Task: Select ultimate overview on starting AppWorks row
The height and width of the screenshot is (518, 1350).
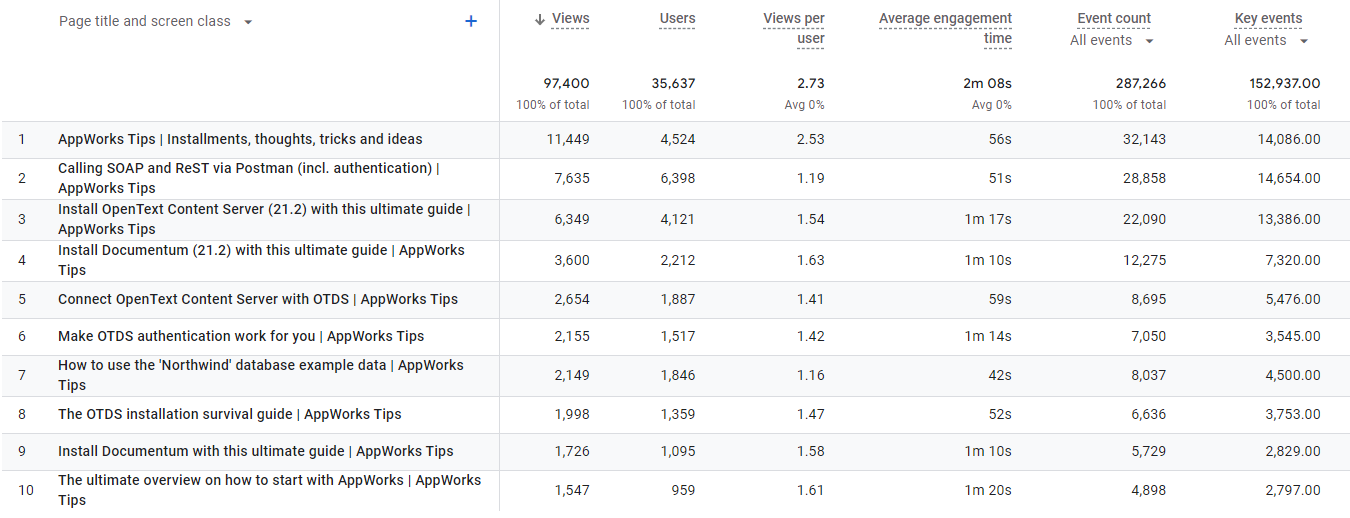Action: 269,490
